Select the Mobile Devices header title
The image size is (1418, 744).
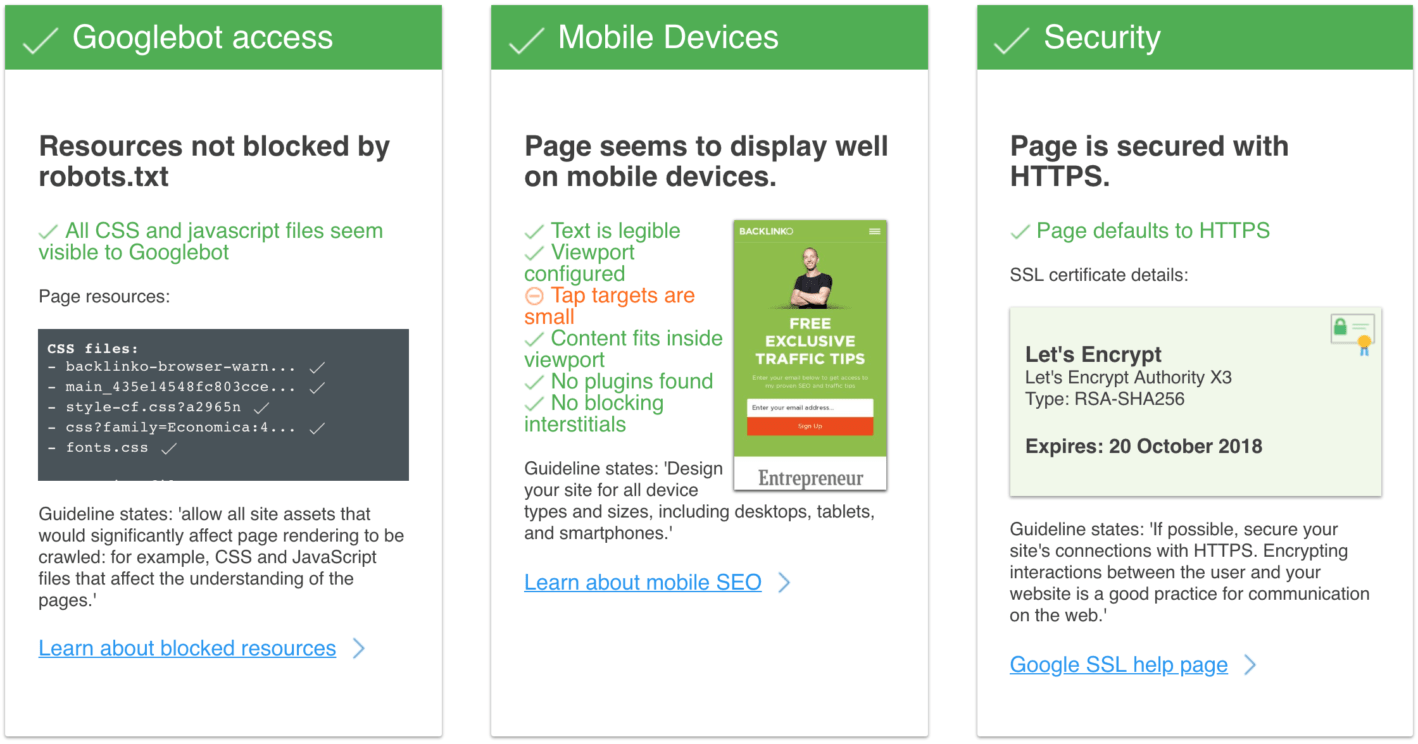pos(668,38)
